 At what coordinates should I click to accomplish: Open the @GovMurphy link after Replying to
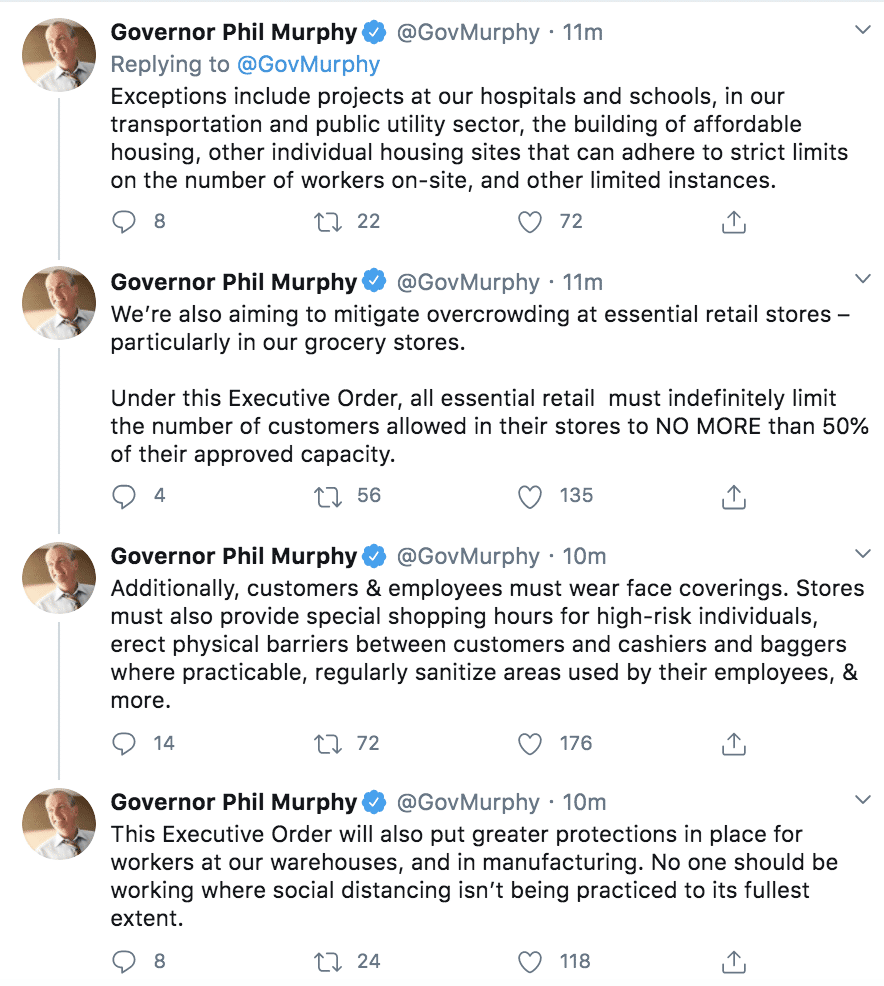(x=308, y=64)
